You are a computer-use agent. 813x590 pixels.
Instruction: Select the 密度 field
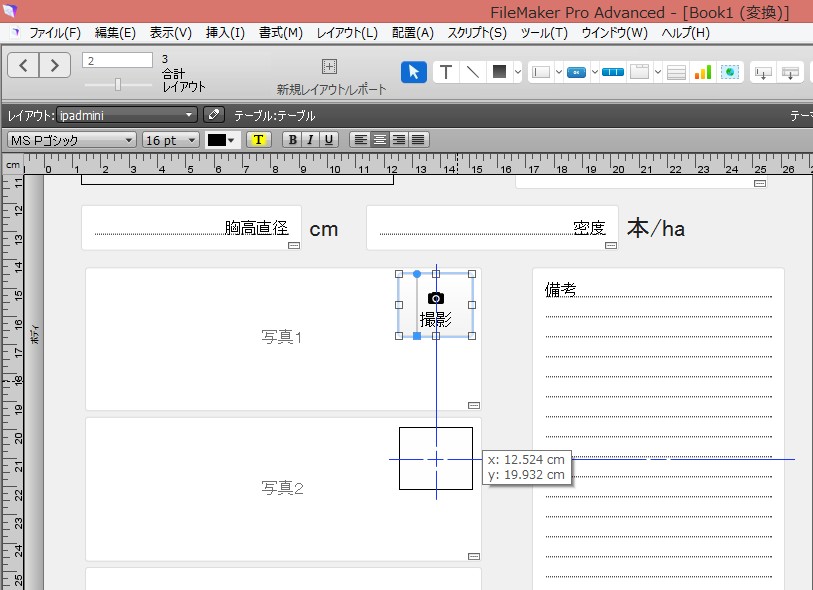(492, 228)
